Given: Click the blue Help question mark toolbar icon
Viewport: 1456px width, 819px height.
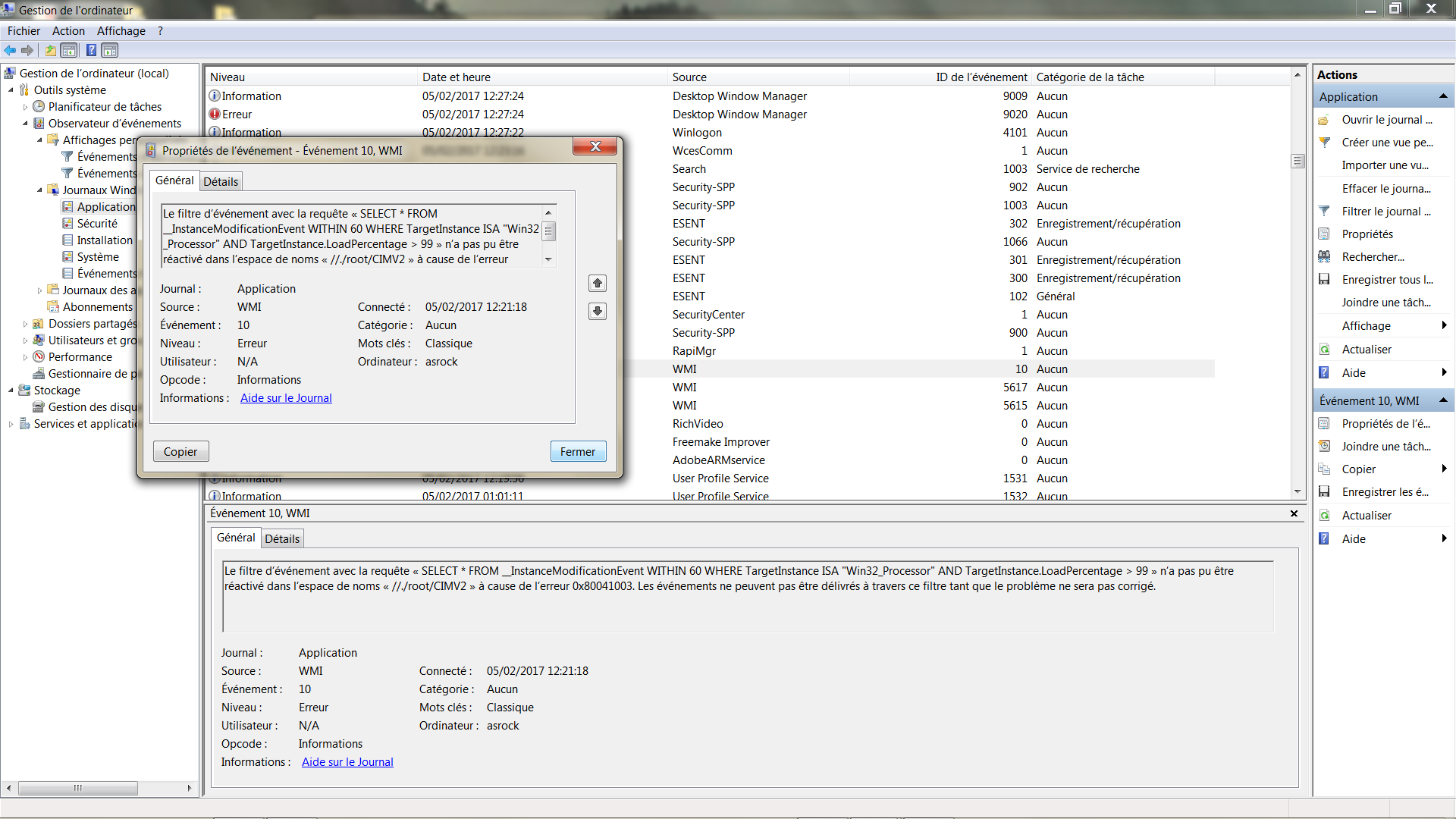Looking at the screenshot, I should click(91, 51).
